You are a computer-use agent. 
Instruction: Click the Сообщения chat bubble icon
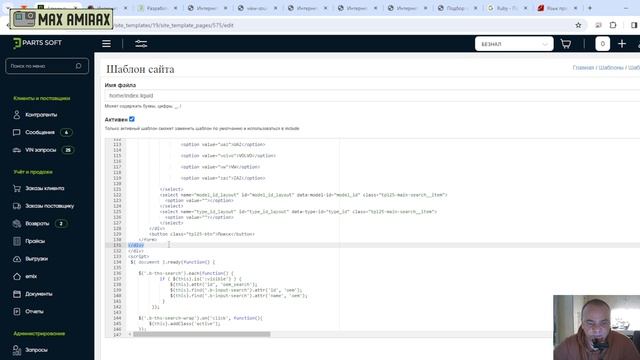coord(17,132)
